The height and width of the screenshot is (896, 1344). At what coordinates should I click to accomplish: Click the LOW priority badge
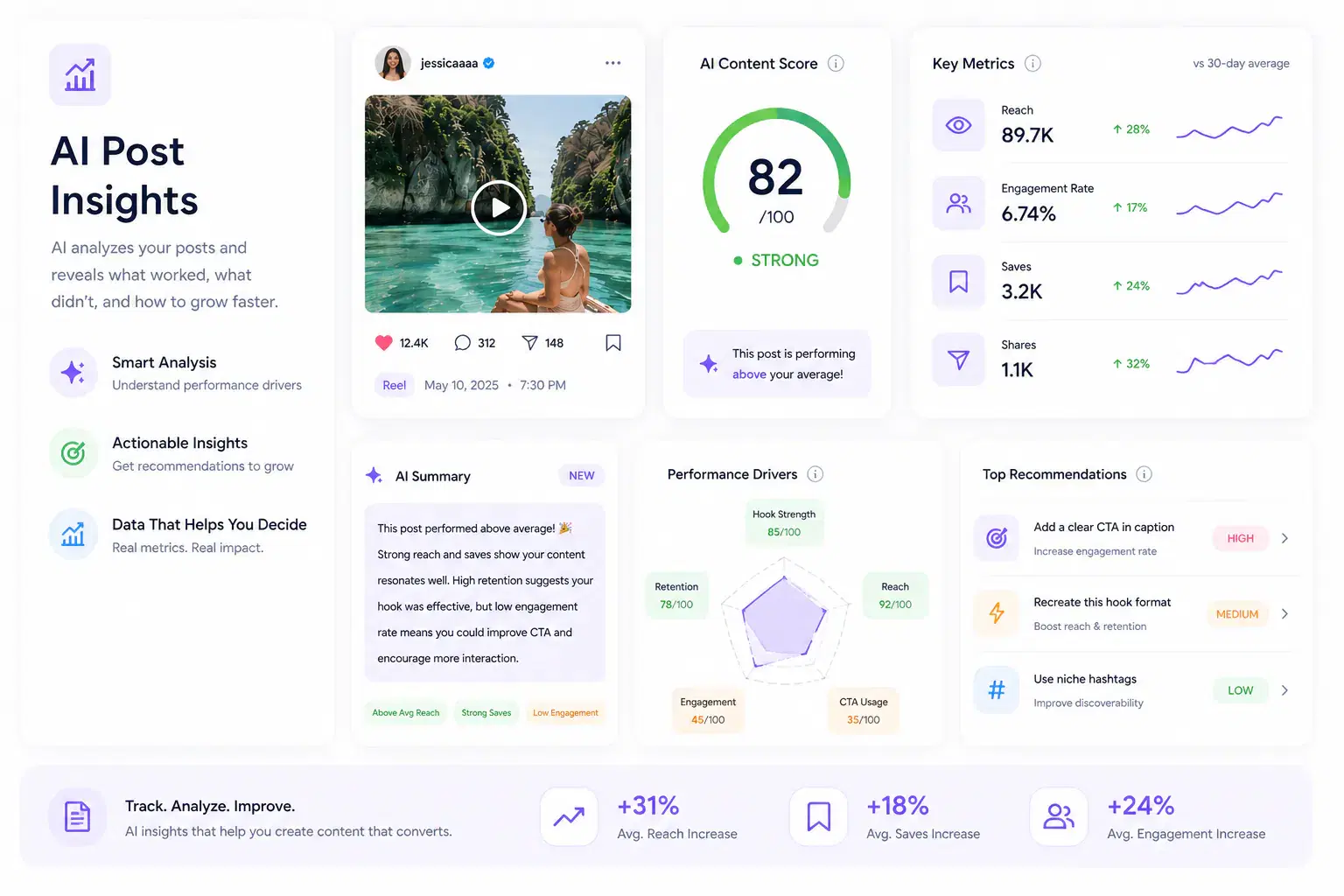1241,690
